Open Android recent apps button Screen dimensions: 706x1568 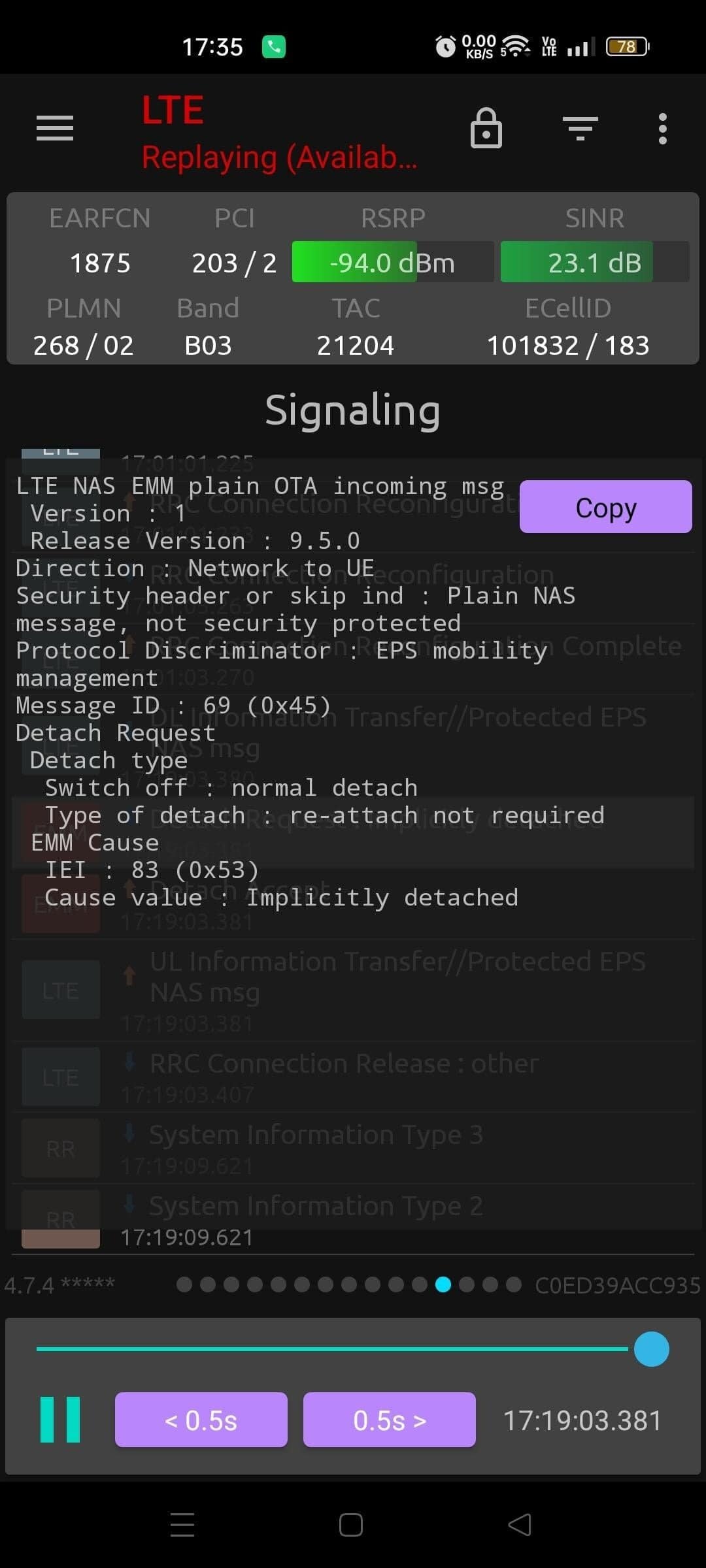[182, 1524]
